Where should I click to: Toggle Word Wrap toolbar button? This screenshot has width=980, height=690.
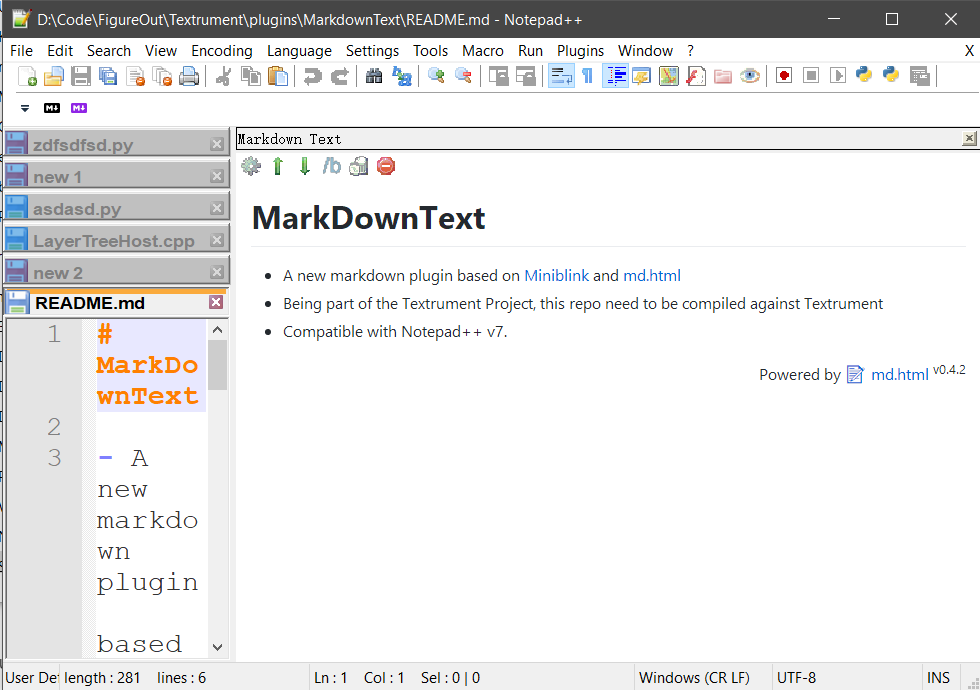point(561,76)
